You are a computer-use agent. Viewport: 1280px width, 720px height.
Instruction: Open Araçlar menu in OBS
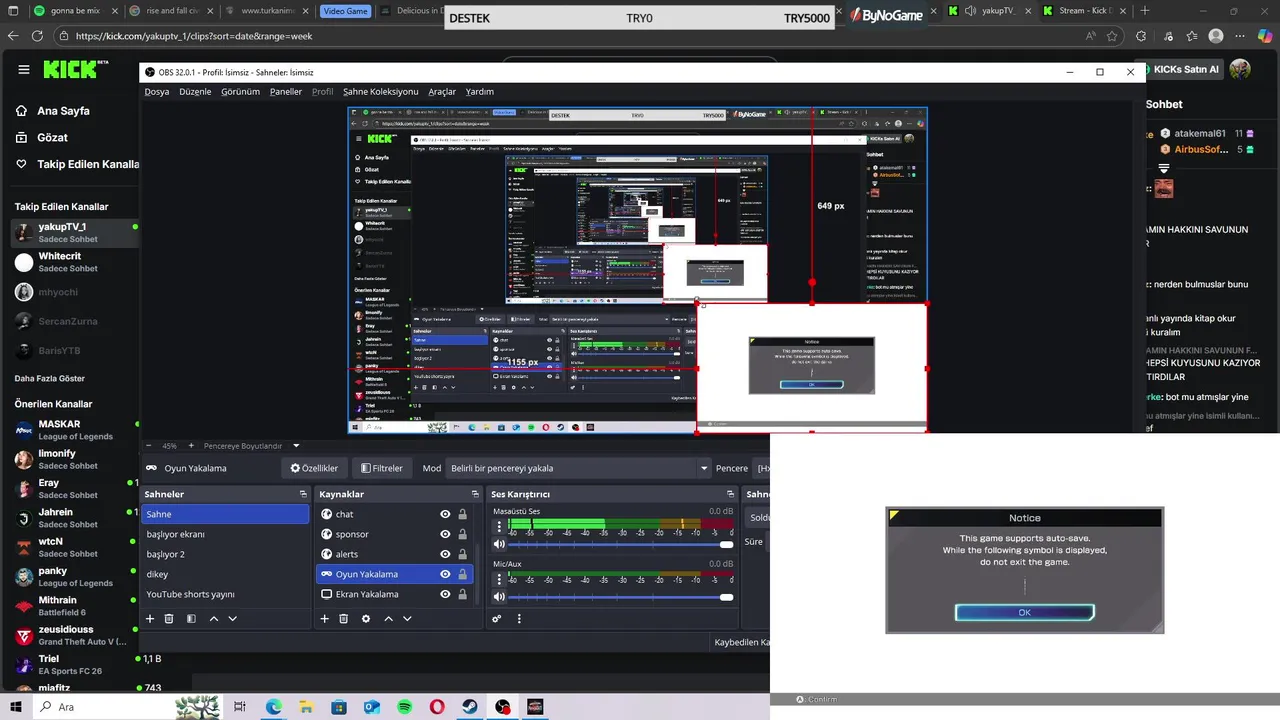point(442,91)
